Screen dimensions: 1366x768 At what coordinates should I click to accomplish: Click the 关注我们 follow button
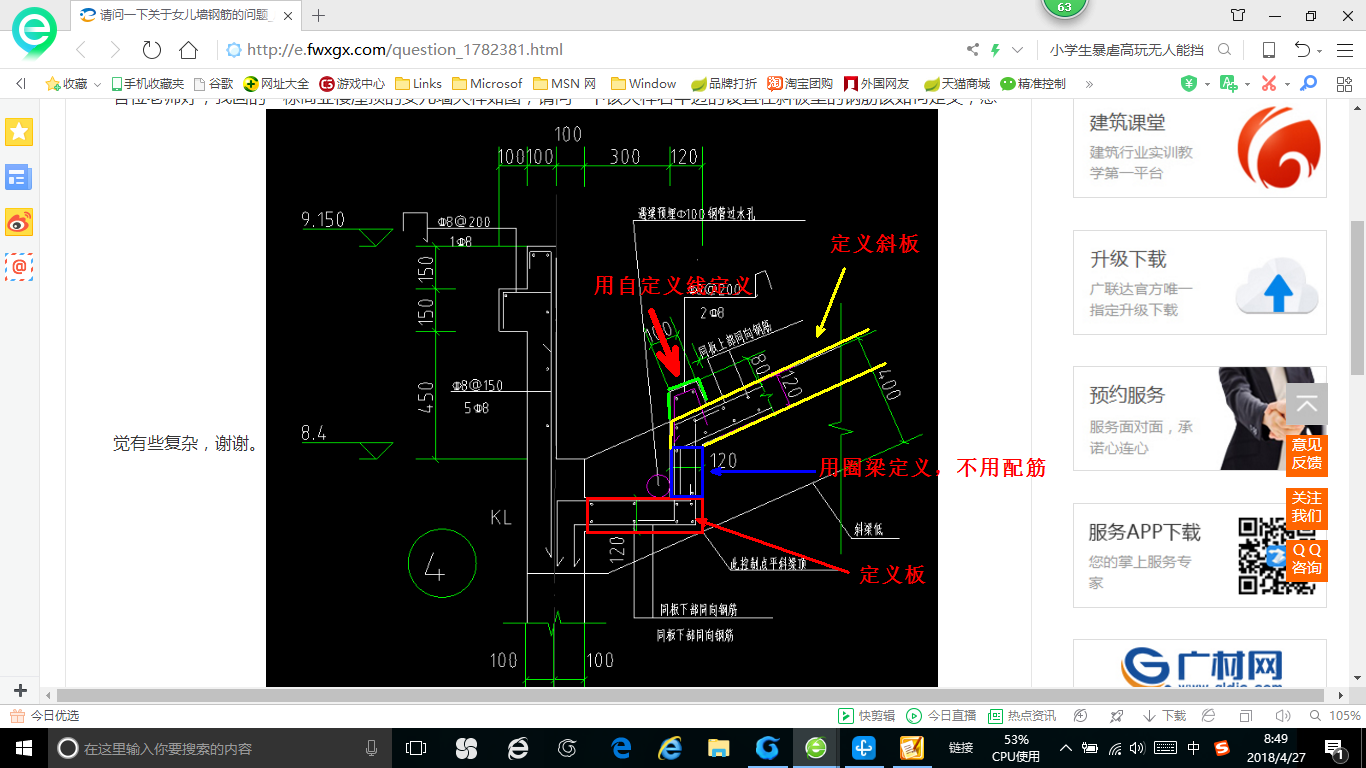1307,507
